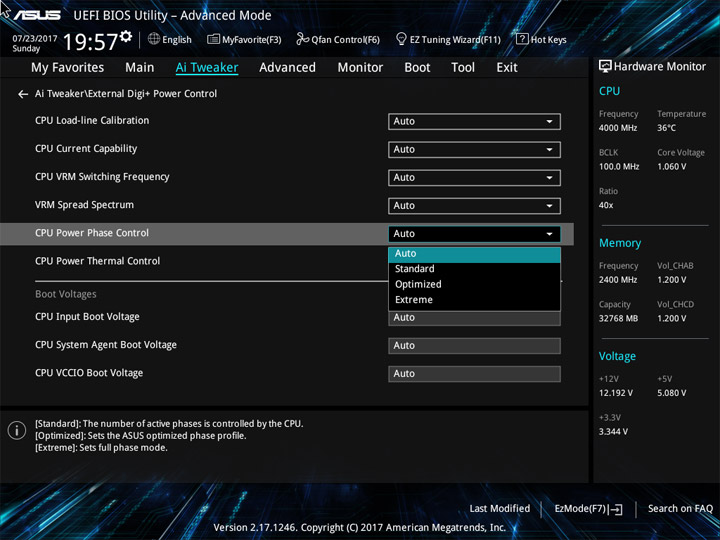
Task: Click the EZ Tuning Wizard lightbulb icon
Action: (401, 39)
